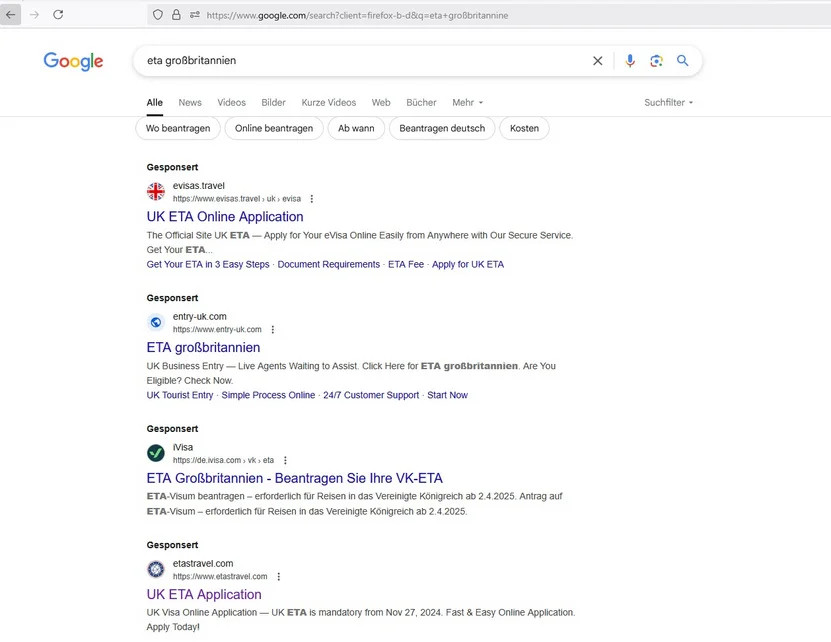The width and height of the screenshot is (831, 642).
Task: Click the entry-uk.com globe favicon
Action: (x=156, y=322)
